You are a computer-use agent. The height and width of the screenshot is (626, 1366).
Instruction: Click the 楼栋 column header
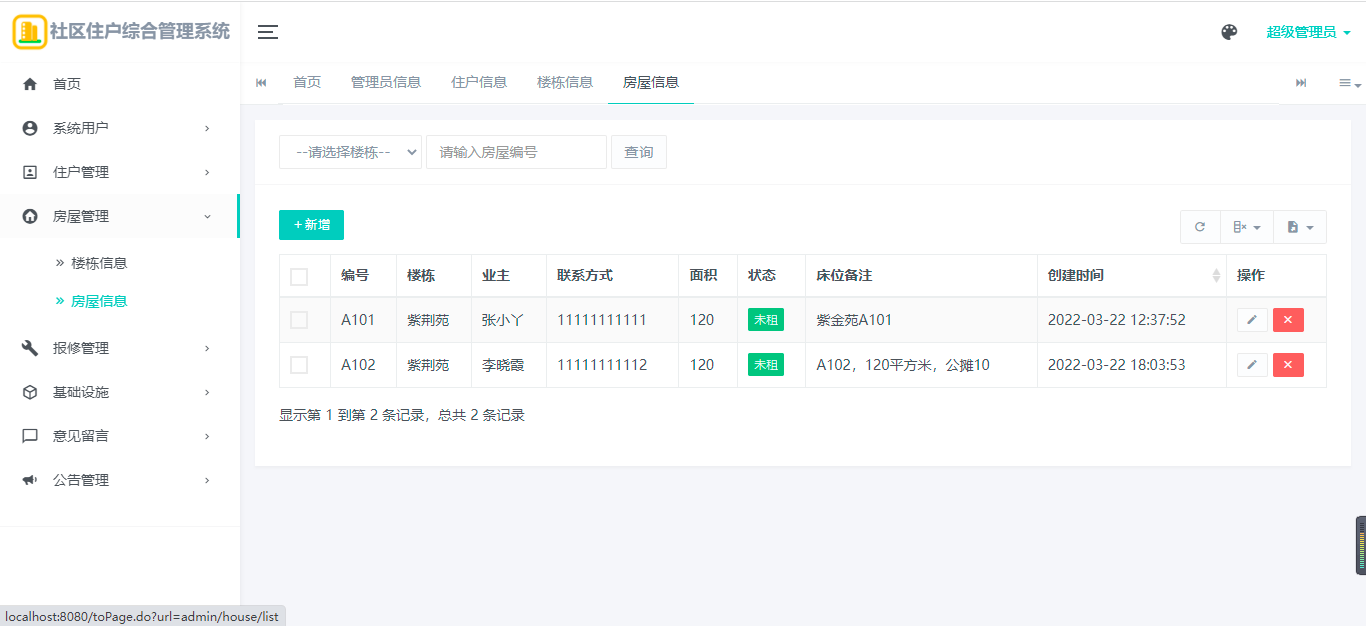(421, 275)
